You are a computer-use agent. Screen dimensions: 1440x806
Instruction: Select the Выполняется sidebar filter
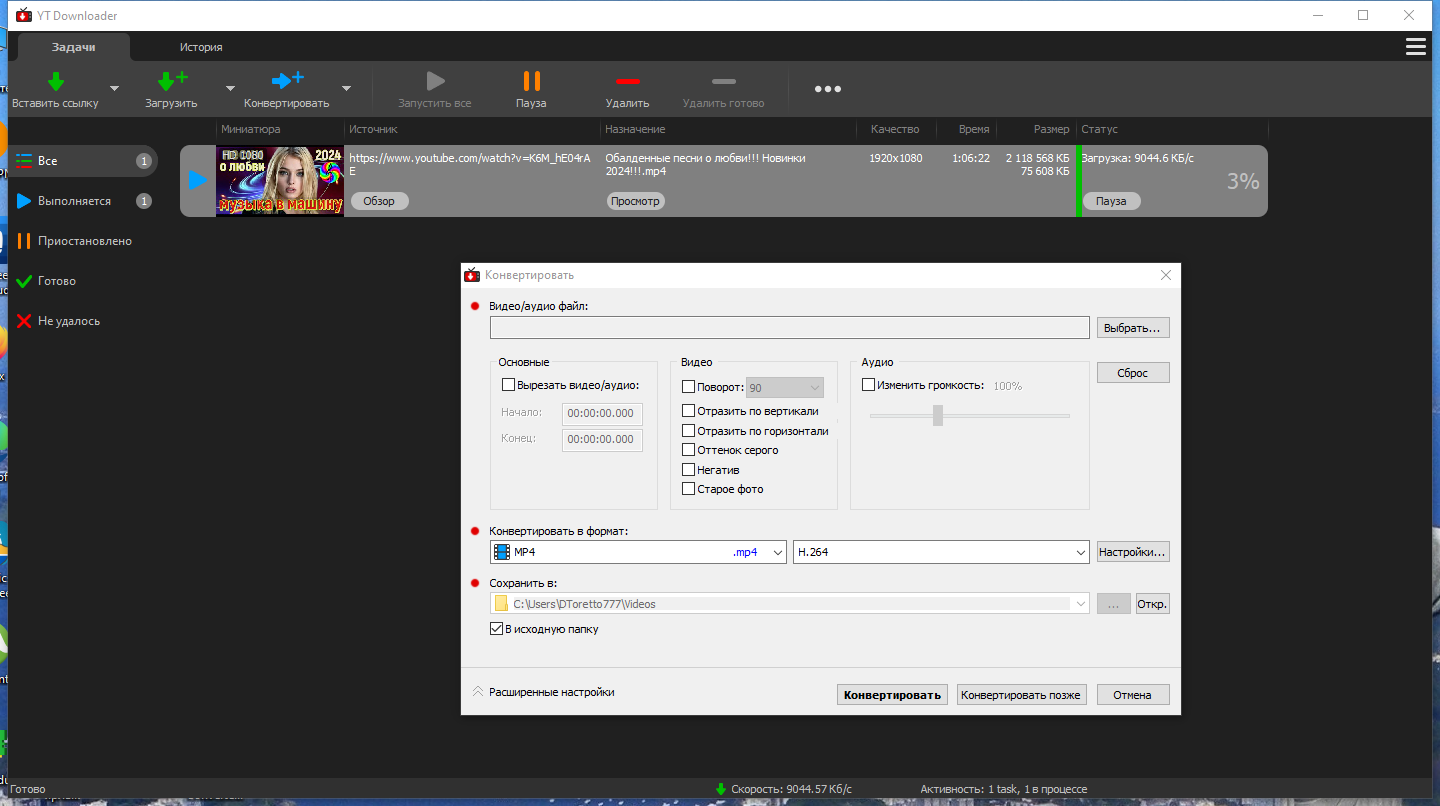click(x=74, y=201)
